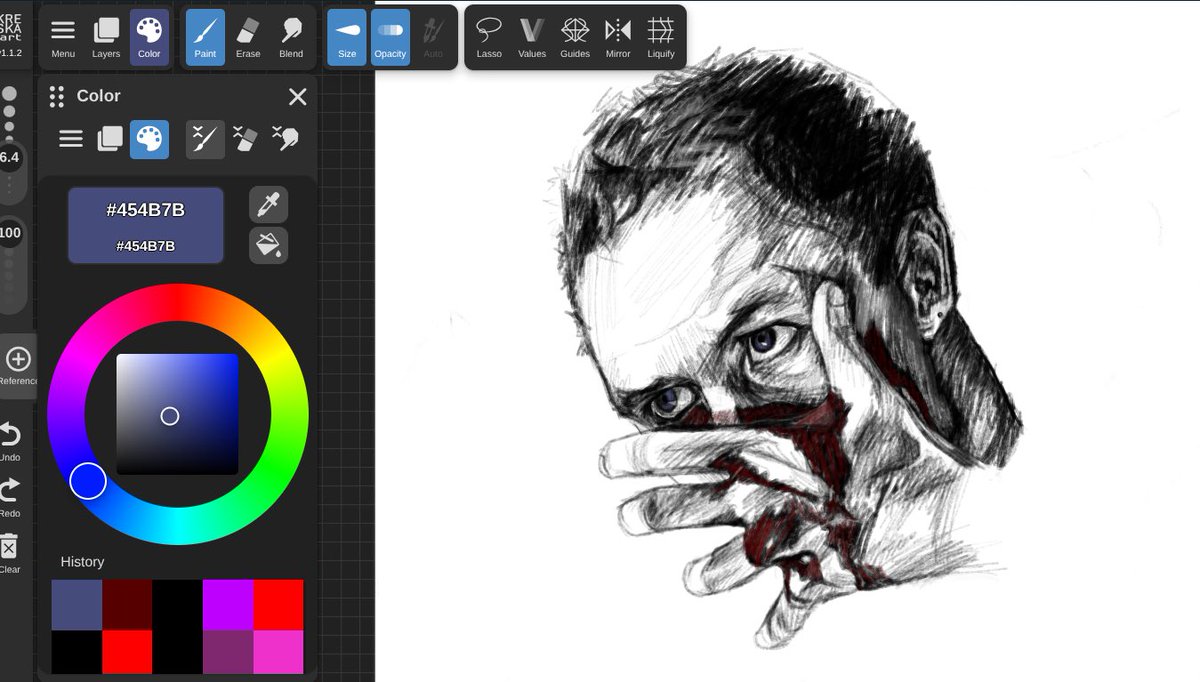Toggle pressure Size dynamics

click(x=347, y=37)
